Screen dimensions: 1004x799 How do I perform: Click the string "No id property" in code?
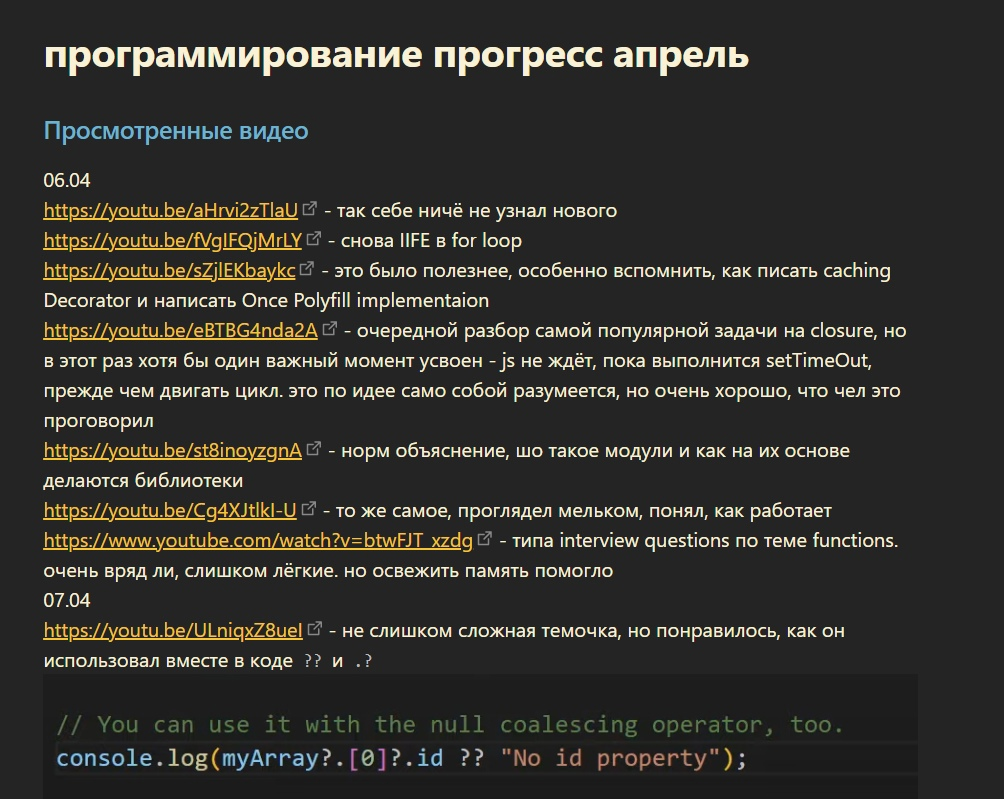click(x=610, y=759)
